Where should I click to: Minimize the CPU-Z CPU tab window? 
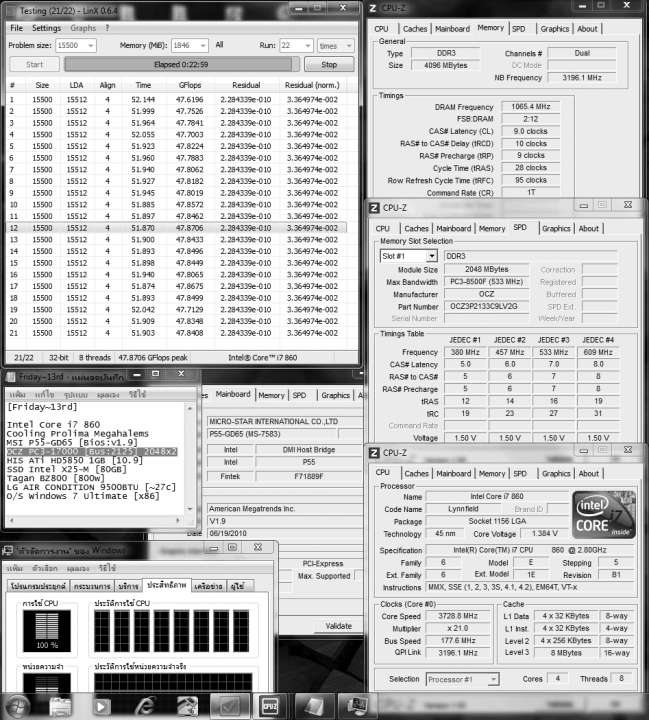coord(584,450)
